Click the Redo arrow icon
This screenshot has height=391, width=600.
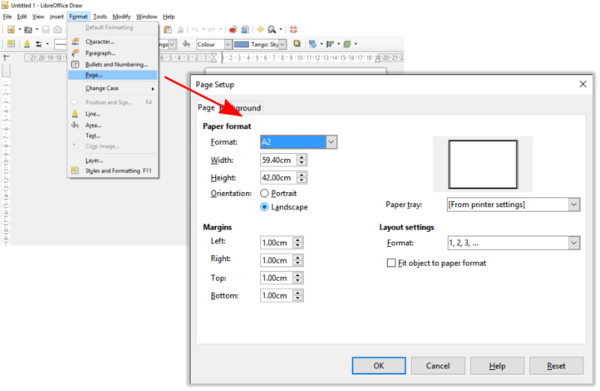tap(212, 29)
